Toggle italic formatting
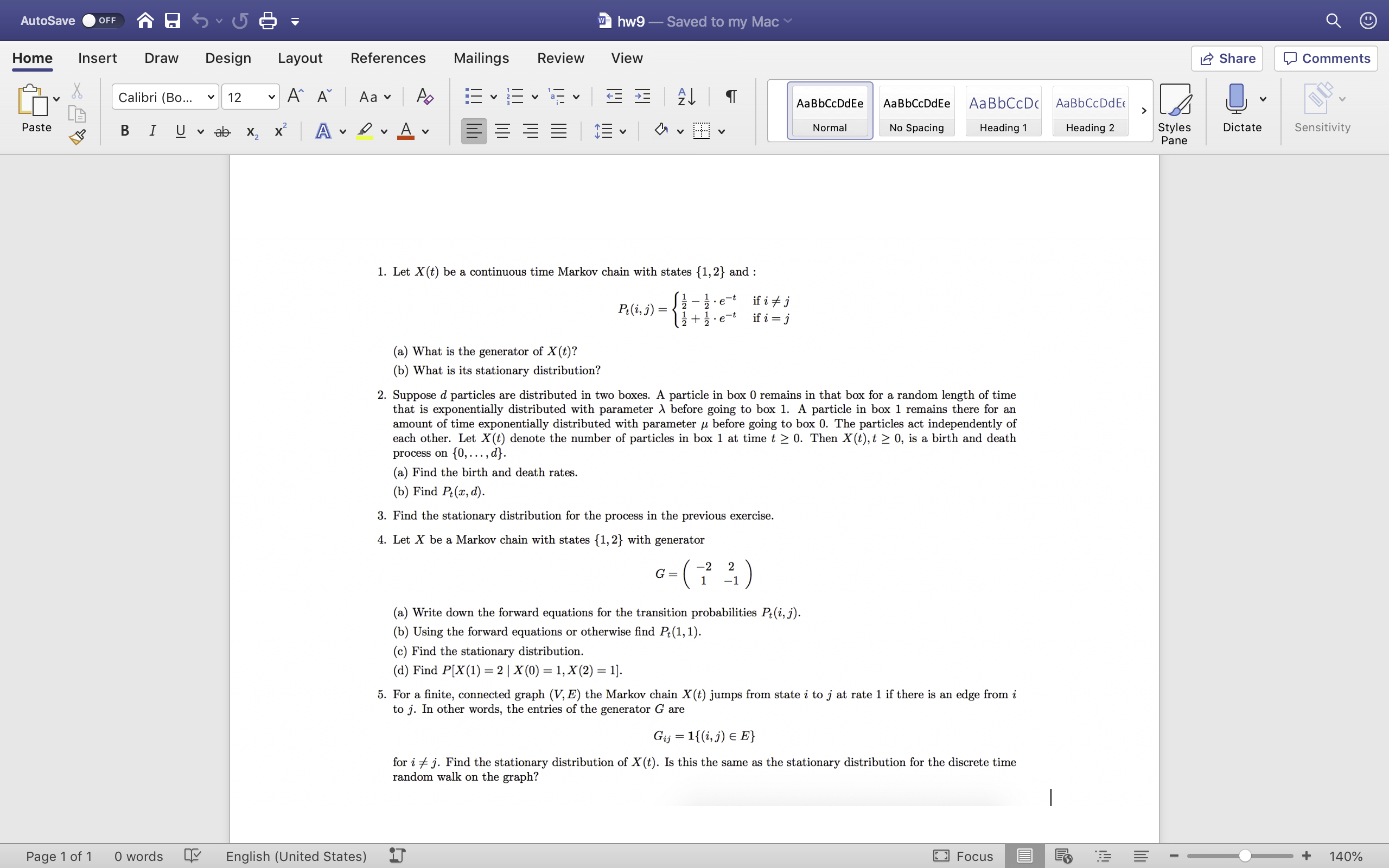 [152, 130]
